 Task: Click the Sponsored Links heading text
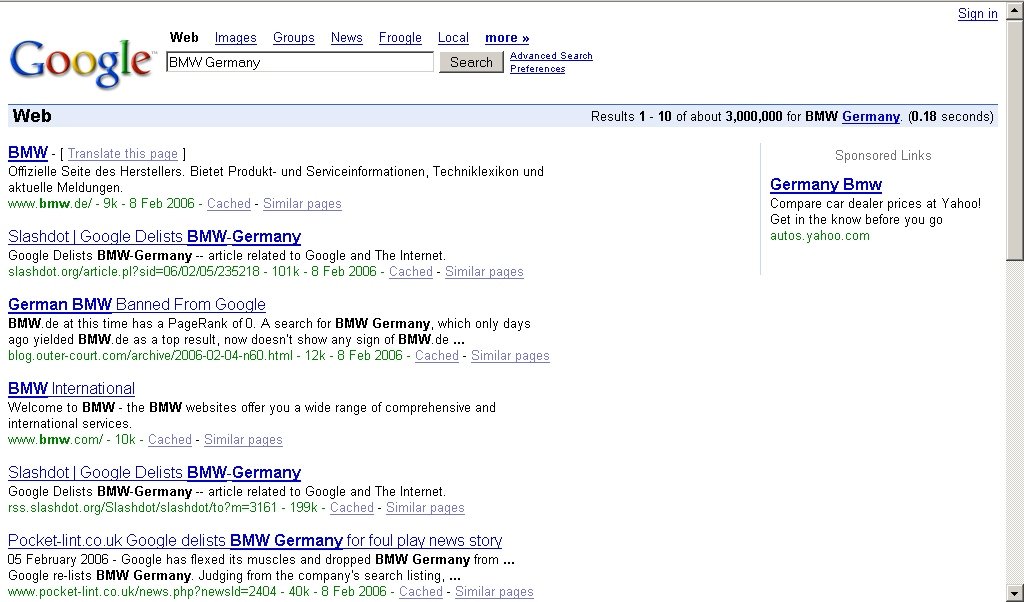coord(883,155)
